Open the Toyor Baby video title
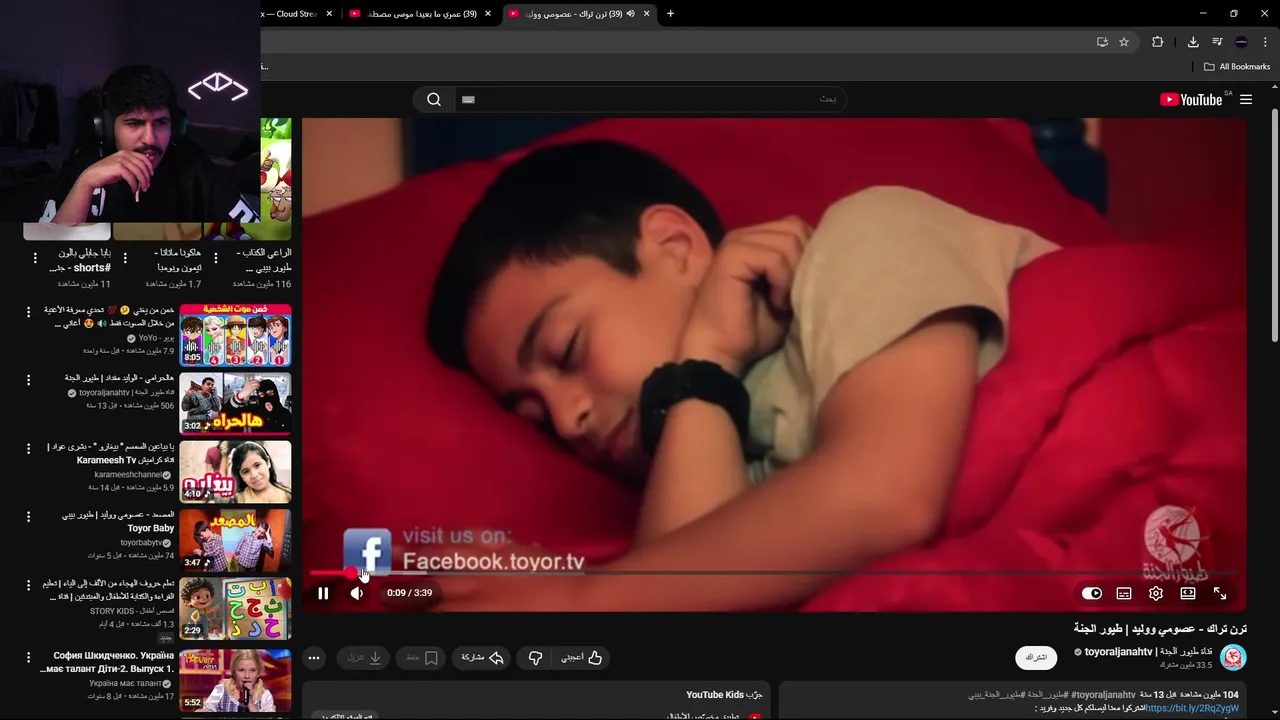The width and height of the screenshot is (1280, 720). 117,521
